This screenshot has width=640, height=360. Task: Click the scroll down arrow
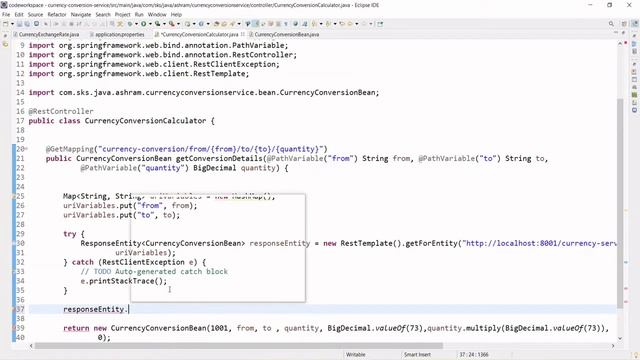(x=620, y=338)
